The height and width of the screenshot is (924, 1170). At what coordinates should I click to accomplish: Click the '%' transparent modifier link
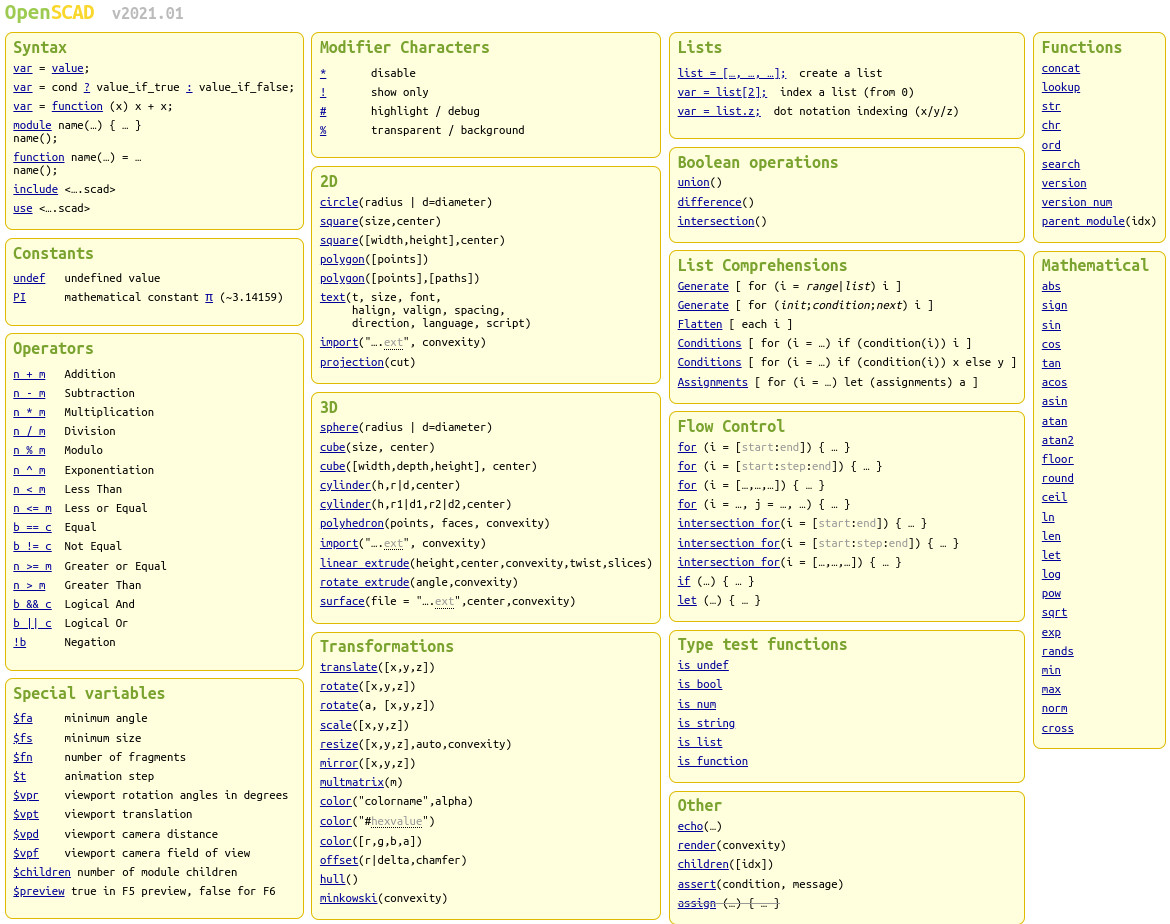pyautogui.click(x=323, y=131)
